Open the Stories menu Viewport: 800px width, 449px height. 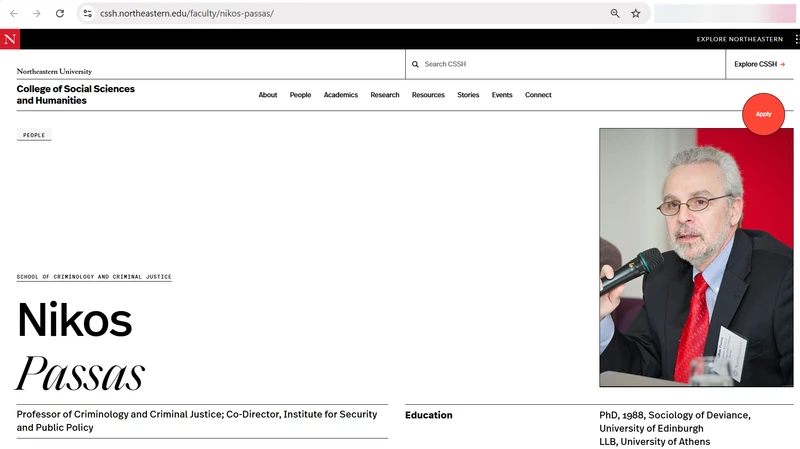tap(468, 95)
